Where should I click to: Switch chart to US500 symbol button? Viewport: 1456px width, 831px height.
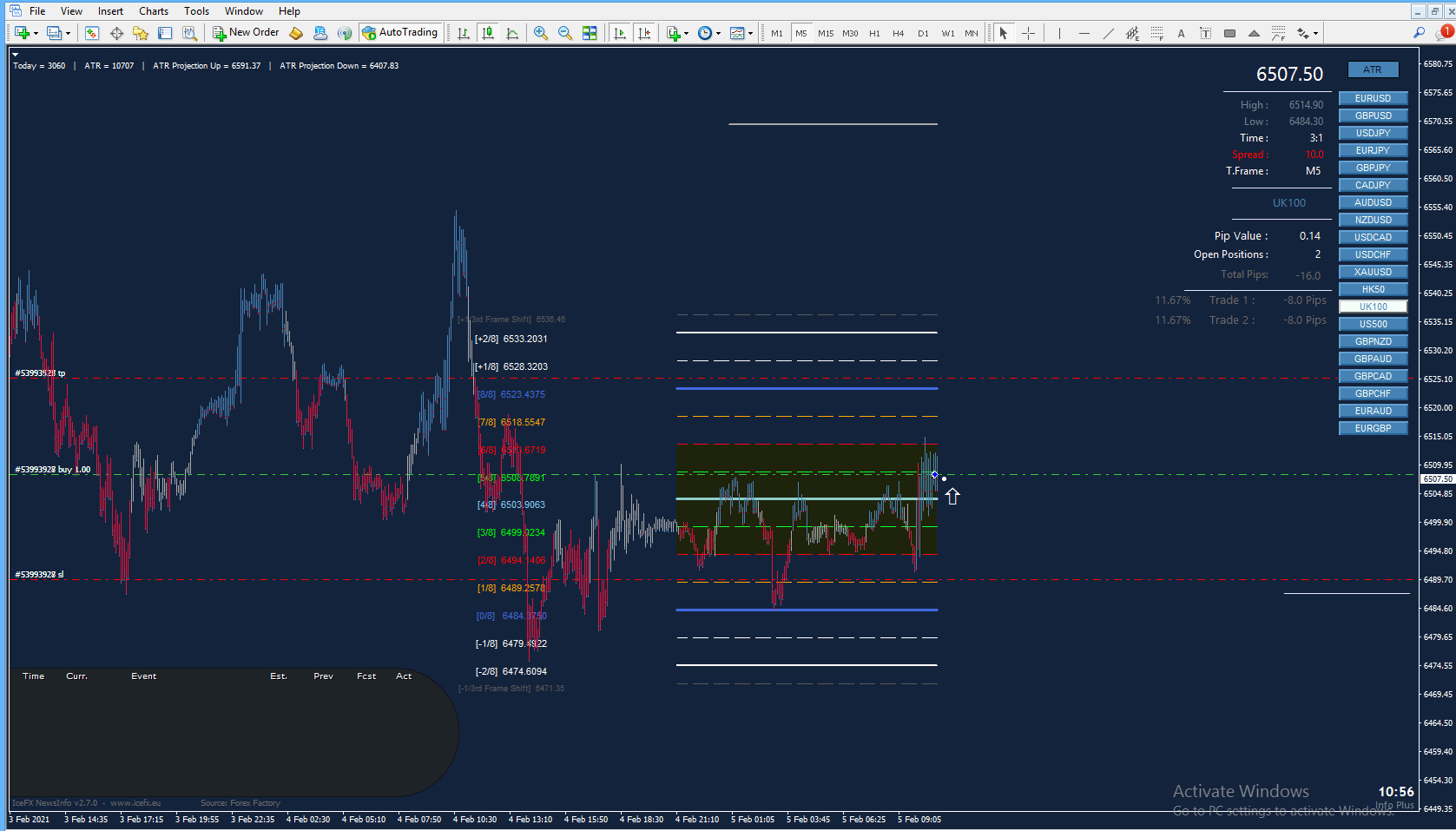click(1373, 324)
